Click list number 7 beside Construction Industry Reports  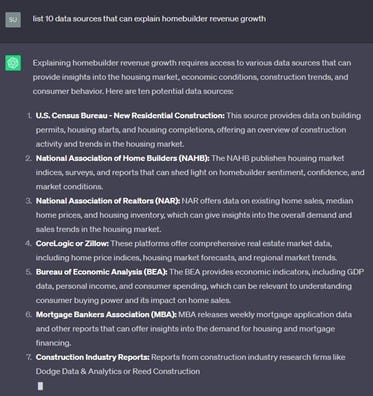point(29,357)
